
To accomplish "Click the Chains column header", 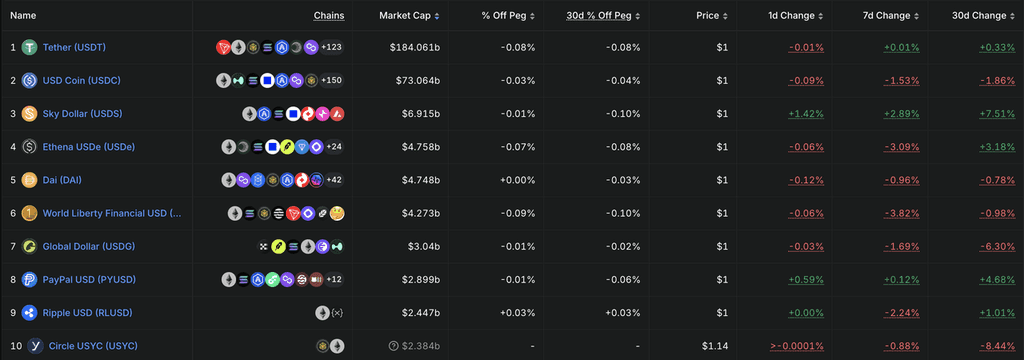I will tap(328, 16).
